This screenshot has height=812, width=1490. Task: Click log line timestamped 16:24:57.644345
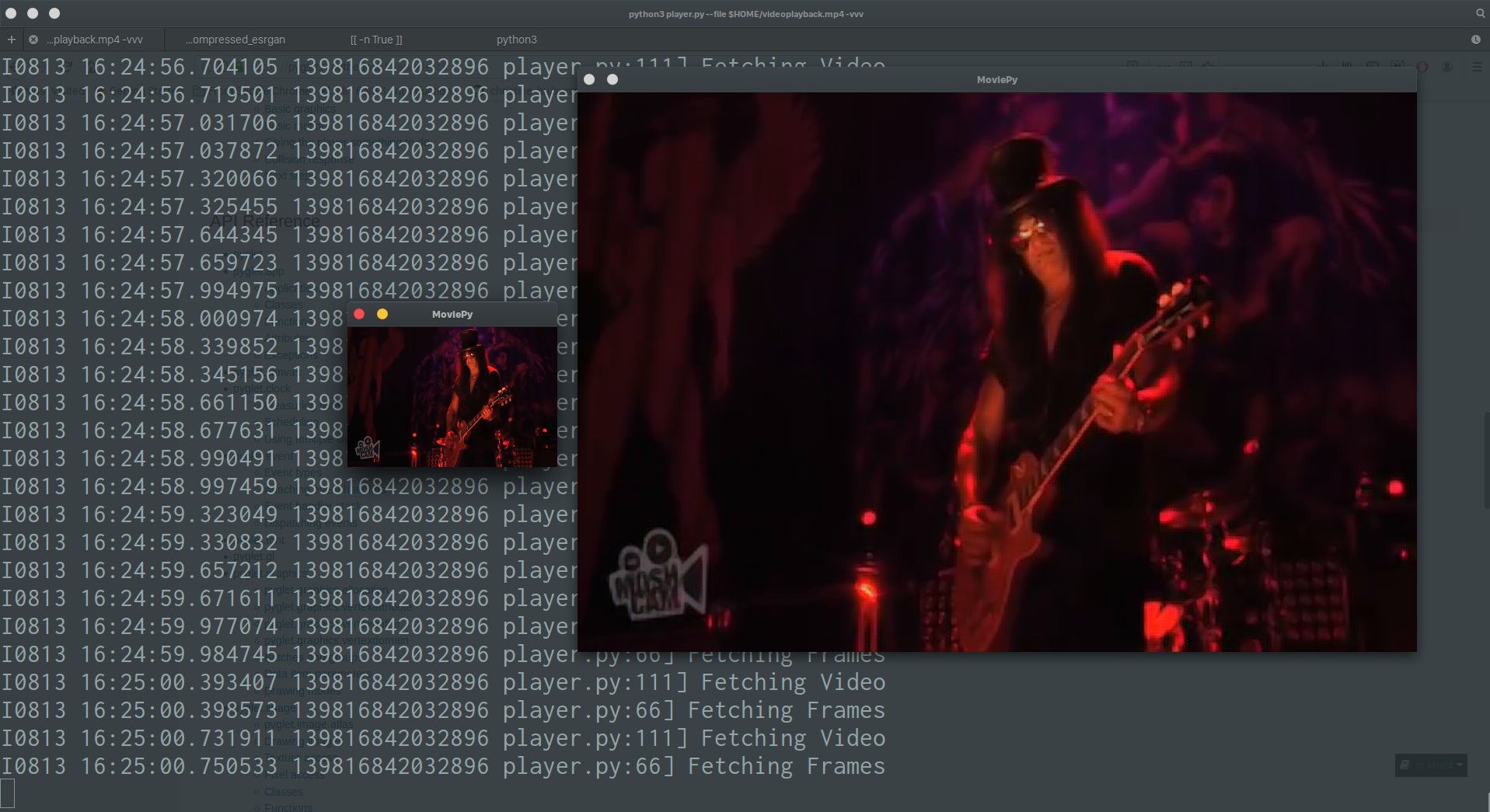pyautogui.click(x=288, y=235)
